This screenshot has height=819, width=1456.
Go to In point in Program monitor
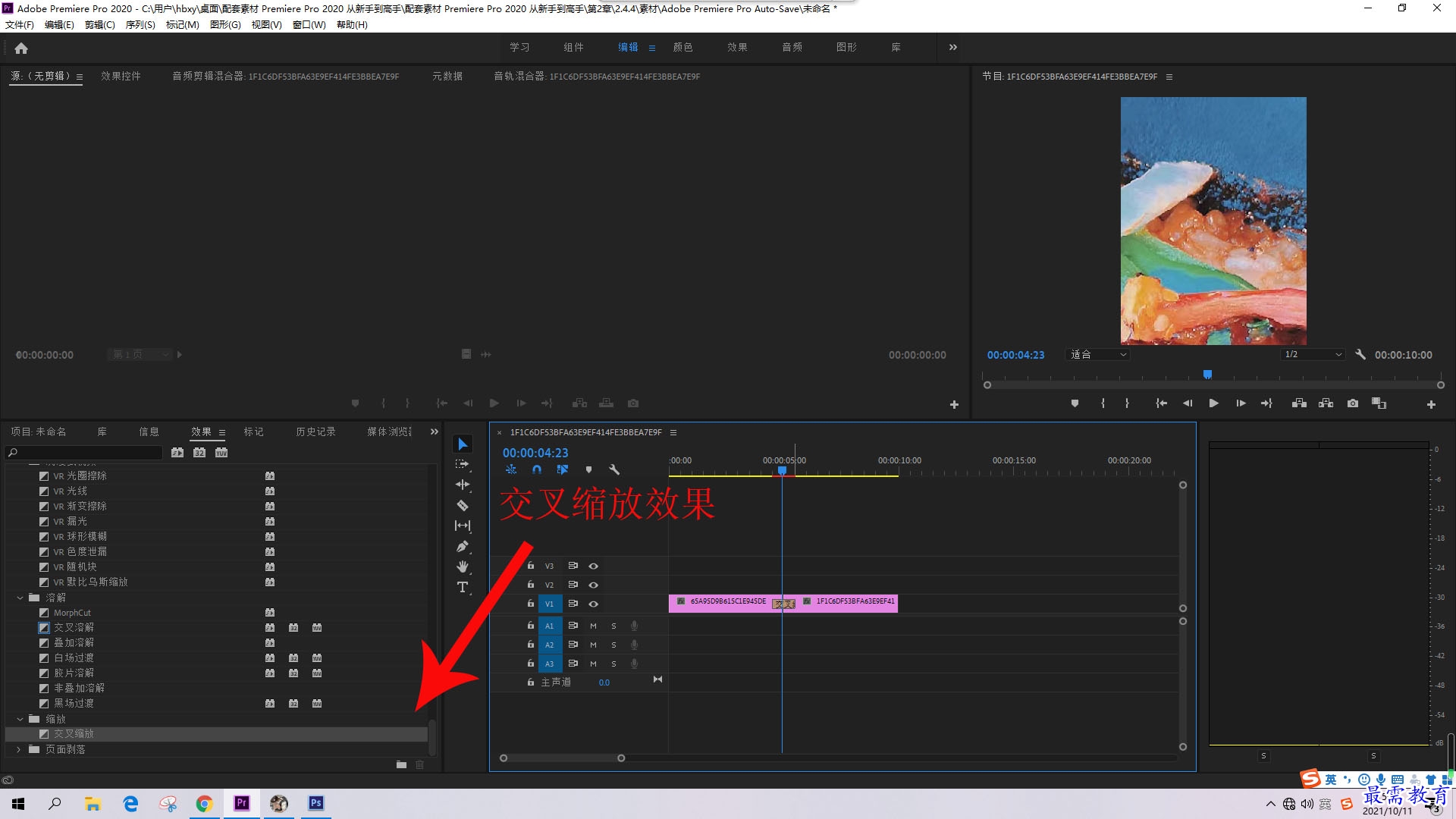[x=1161, y=403]
